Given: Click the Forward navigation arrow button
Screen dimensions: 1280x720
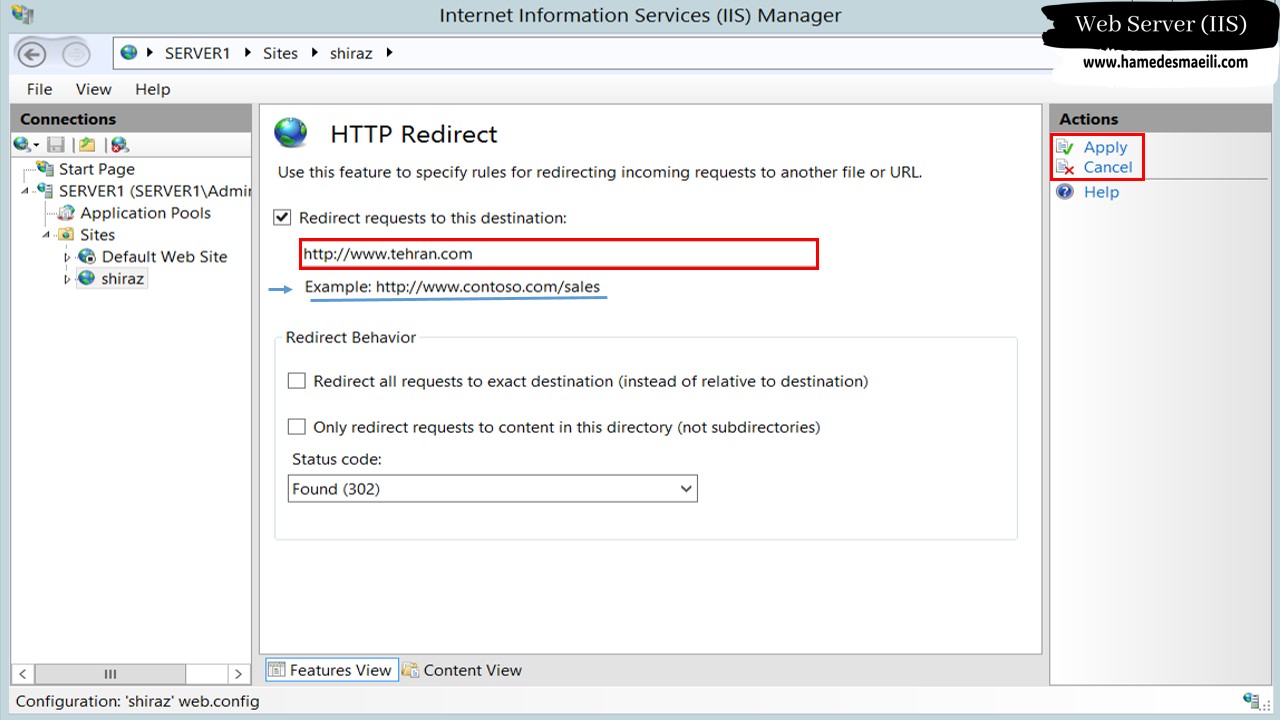Looking at the screenshot, I should [76, 54].
